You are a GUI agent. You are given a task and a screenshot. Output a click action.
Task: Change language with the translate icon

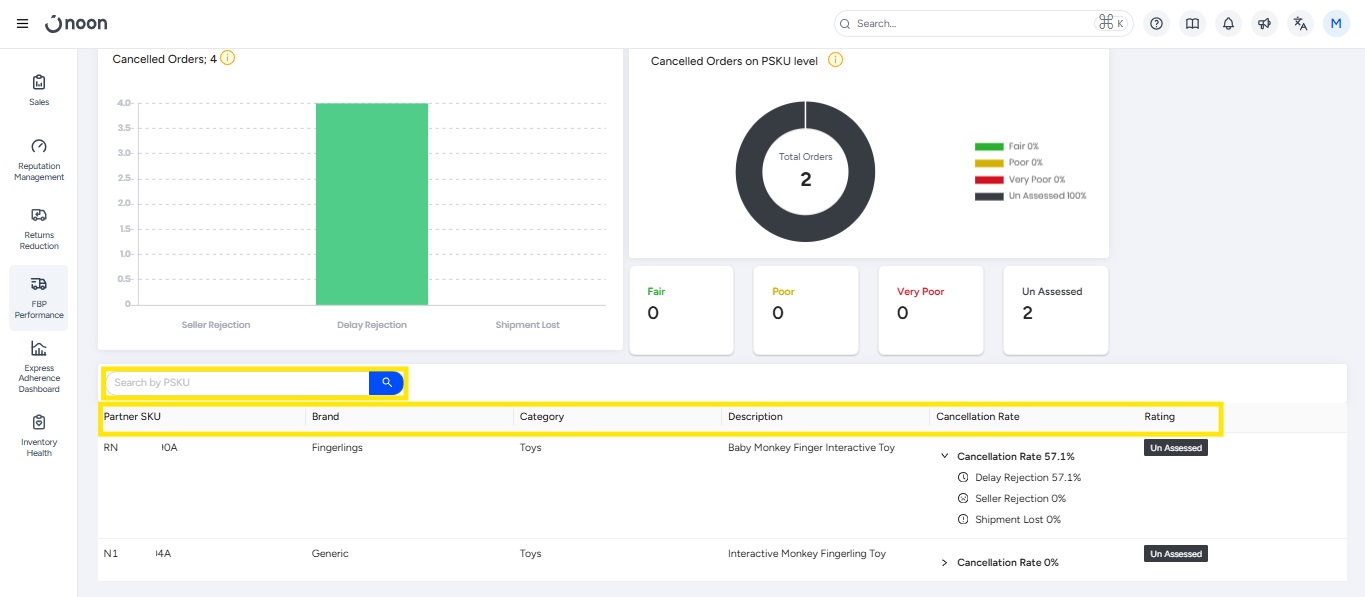pyautogui.click(x=1300, y=23)
